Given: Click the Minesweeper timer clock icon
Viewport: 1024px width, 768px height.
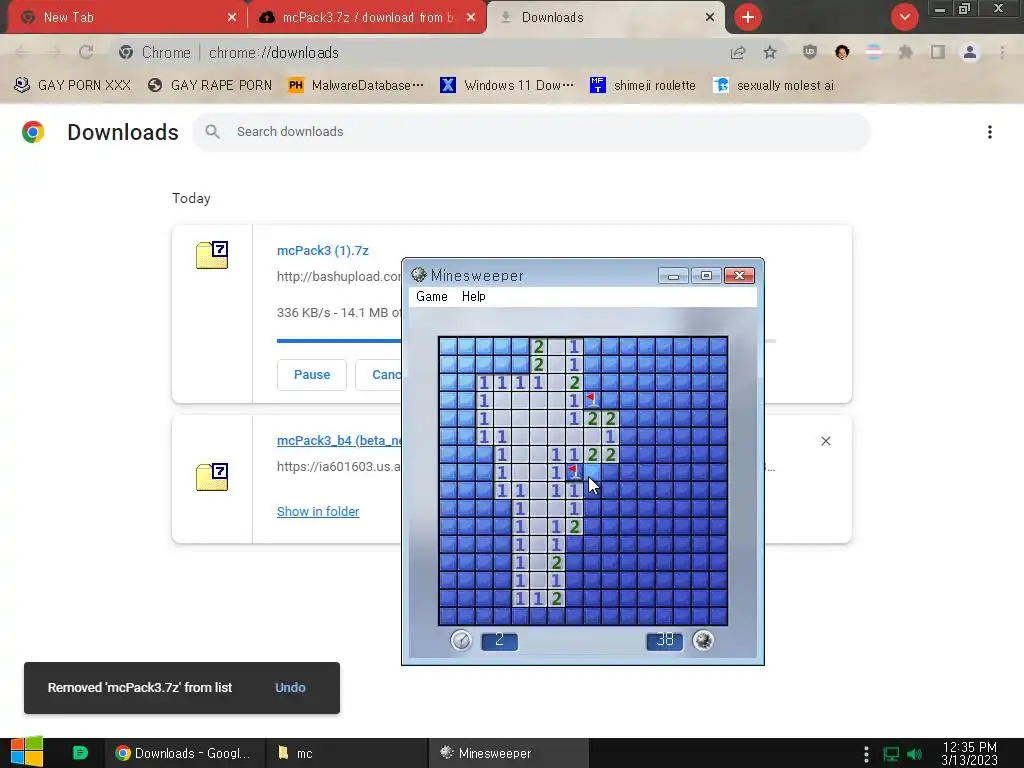Looking at the screenshot, I should tap(461, 641).
